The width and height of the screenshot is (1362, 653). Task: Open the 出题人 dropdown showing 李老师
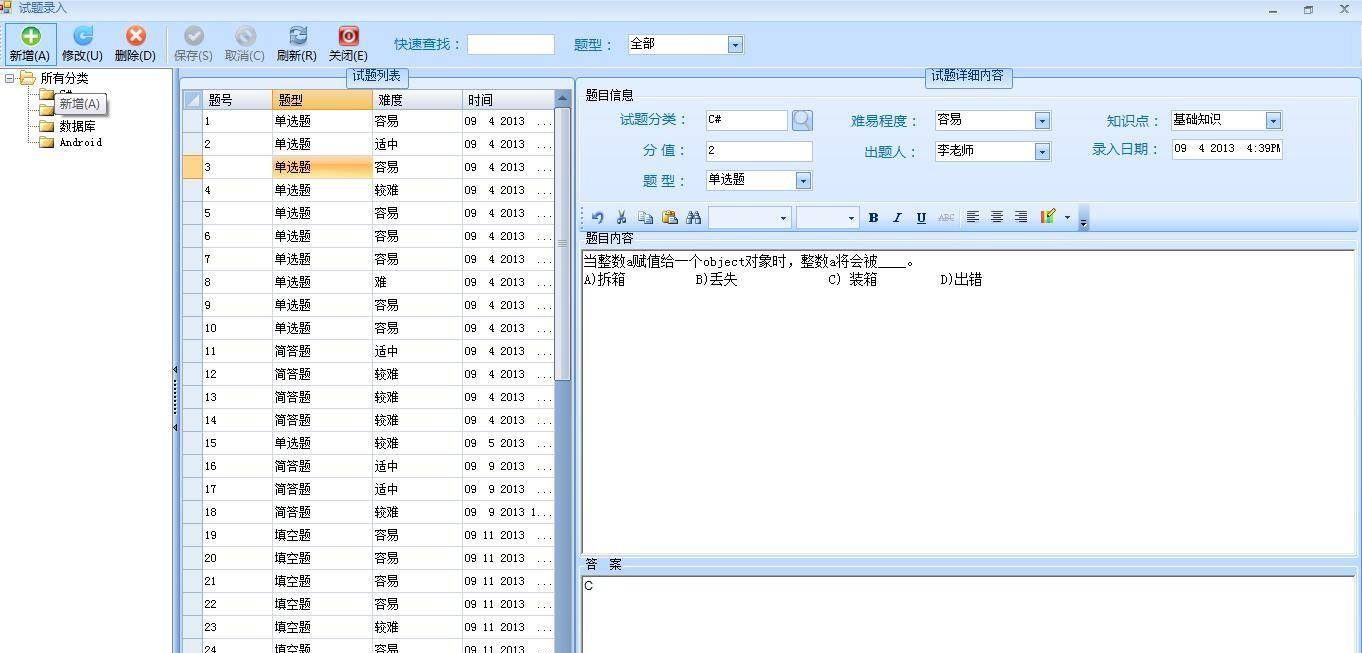pos(1042,152)
